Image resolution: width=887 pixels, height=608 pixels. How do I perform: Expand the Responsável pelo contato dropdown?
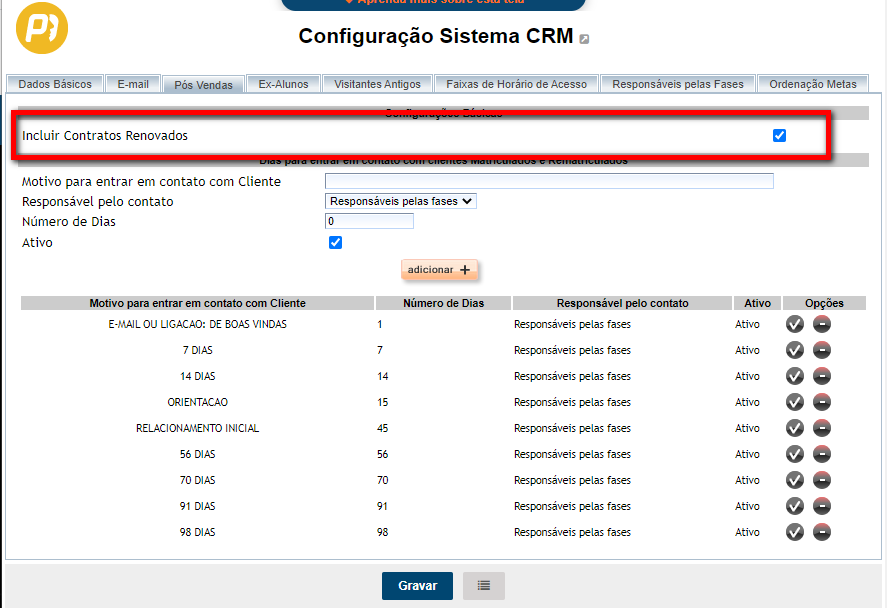pyautogui.click(x=401, y=201)
